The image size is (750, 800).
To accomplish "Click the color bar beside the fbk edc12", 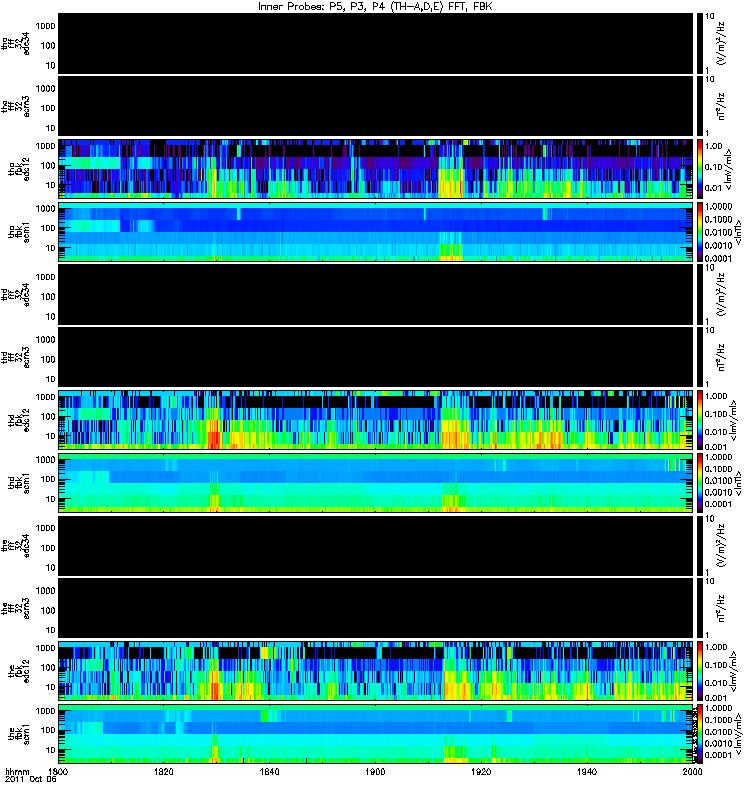I will pos(700,671).
